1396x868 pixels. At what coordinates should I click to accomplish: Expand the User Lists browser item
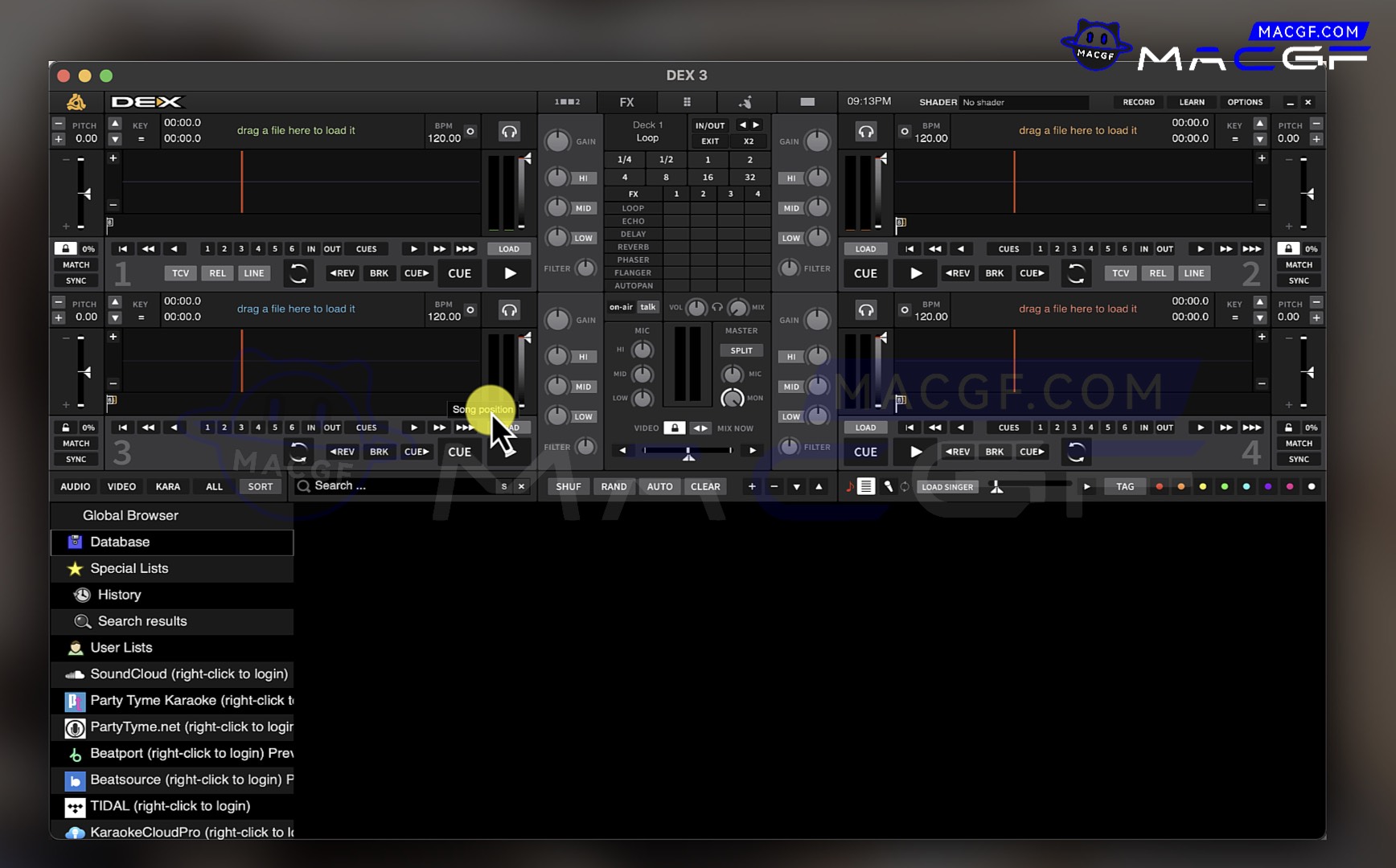click(121, 647)
